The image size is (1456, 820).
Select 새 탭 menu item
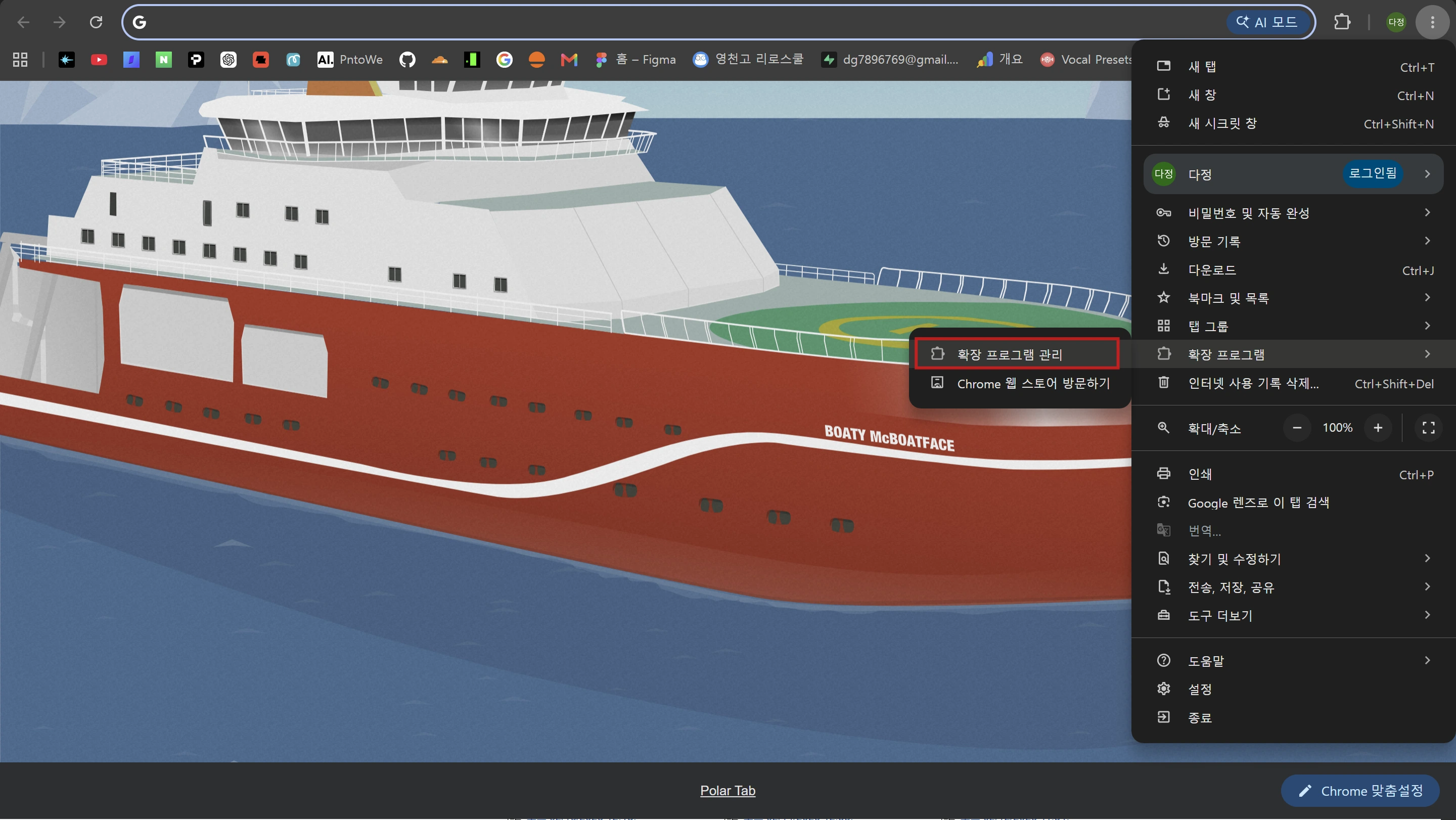pyautogui.click(x=1293, y=67)
